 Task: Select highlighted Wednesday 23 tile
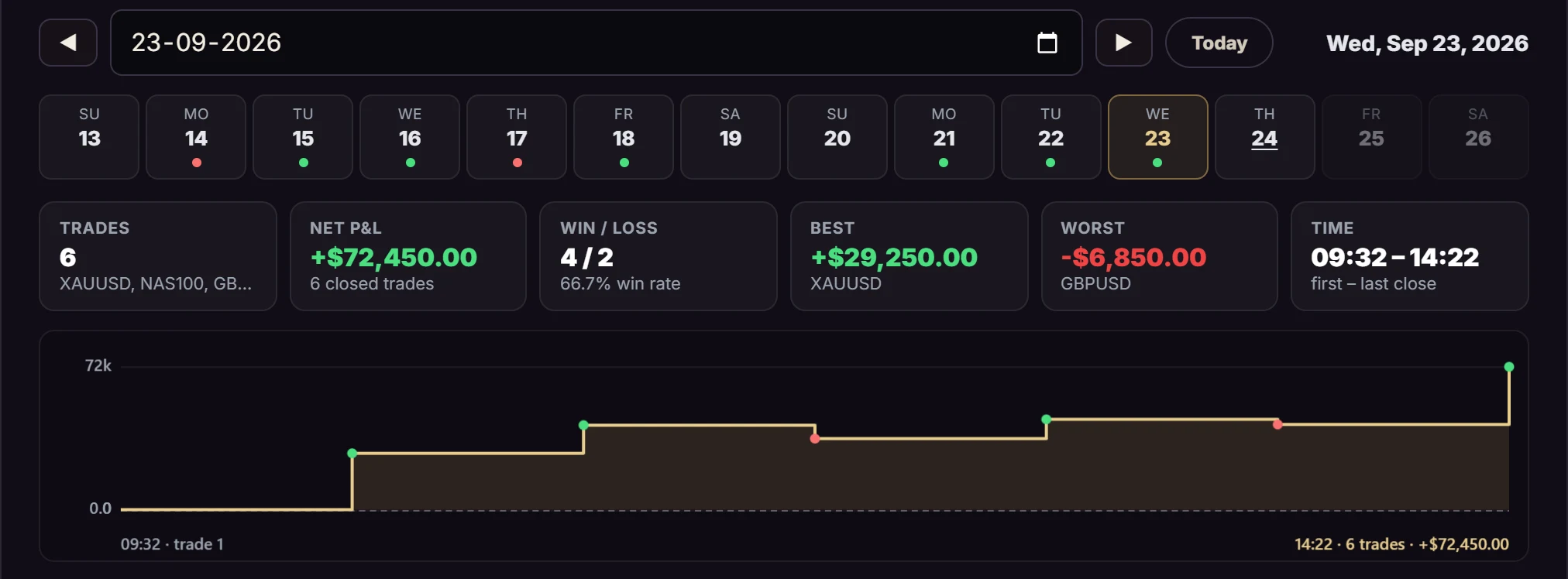(x=1158, y=137)
